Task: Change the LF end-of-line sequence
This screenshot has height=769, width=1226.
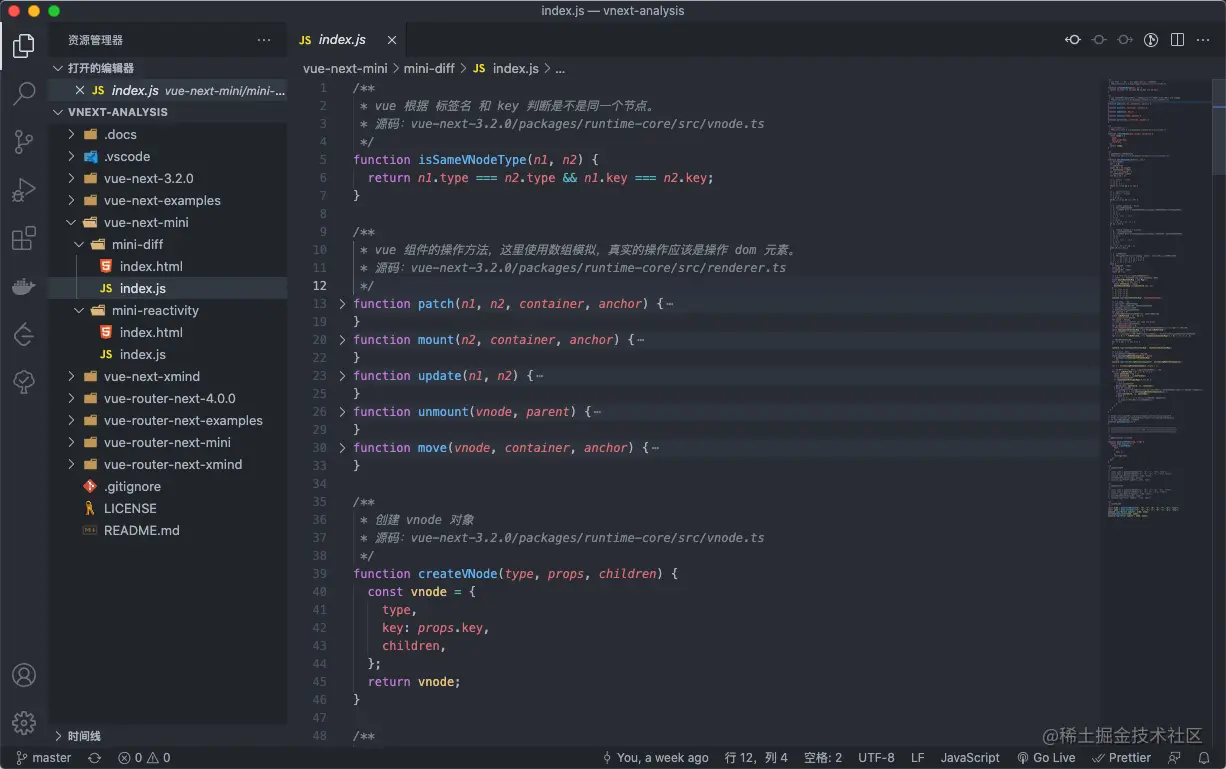Action: 918,758
